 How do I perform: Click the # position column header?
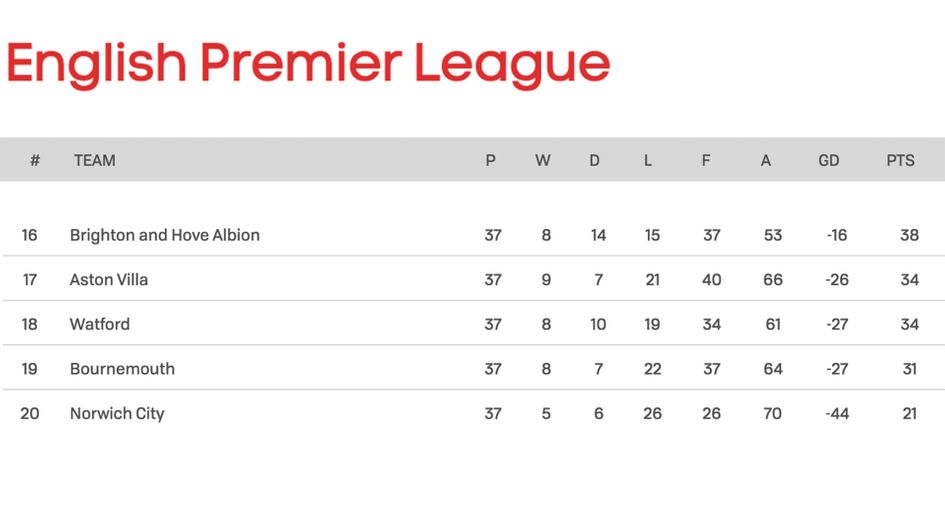[x=35, y=160]
